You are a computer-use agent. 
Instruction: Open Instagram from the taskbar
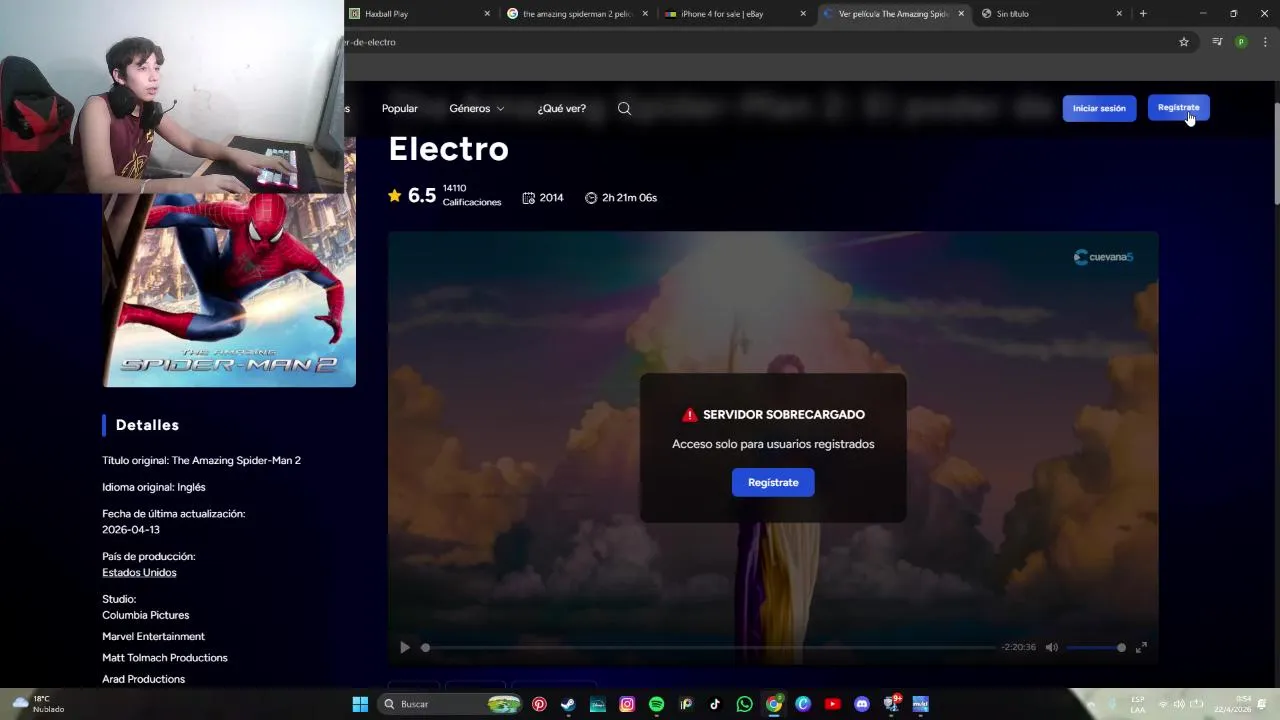(627, 704)
